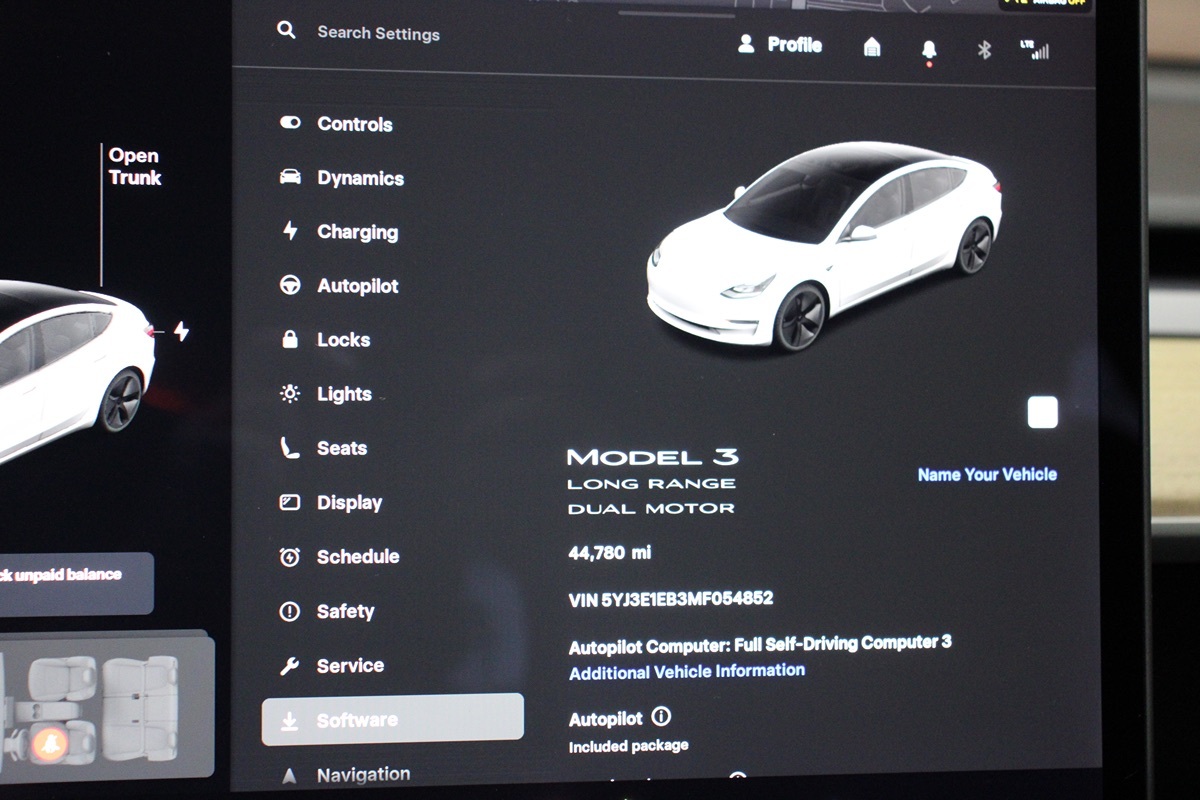Open the Profile menu
This screenshot has width=1200, height=800.
(780, 45)
